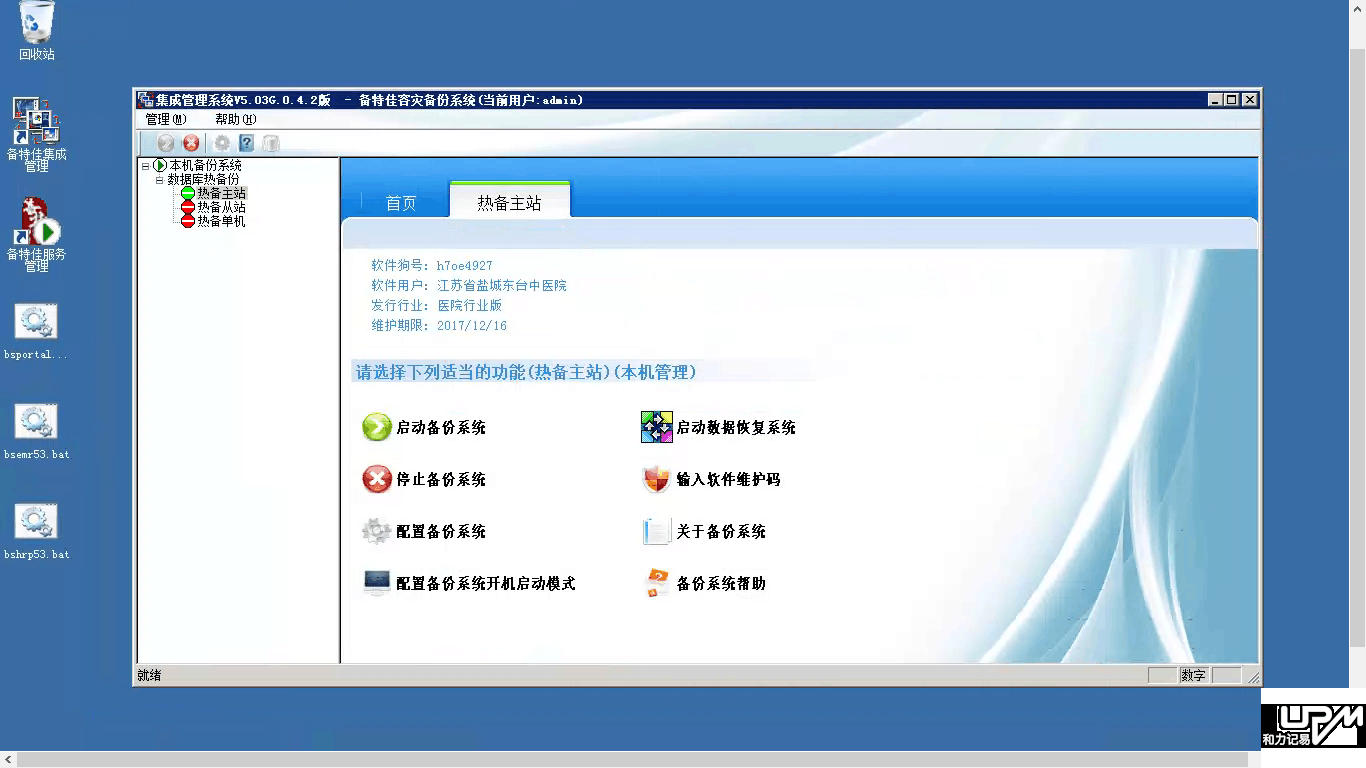Collapse the 数据库热备份 tree node
This screenshot has height=768, width=1366.
click(159, 180)
